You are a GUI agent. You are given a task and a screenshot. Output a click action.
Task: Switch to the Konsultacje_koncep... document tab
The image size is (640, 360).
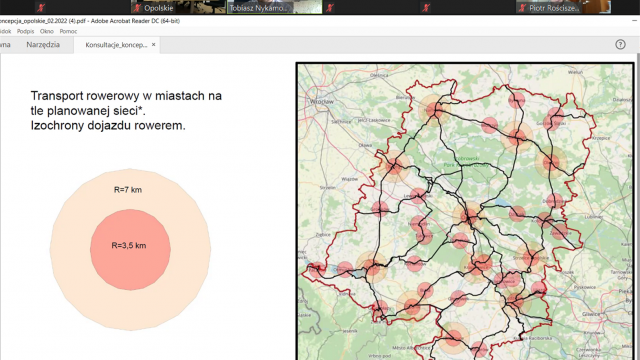point(116,45)
